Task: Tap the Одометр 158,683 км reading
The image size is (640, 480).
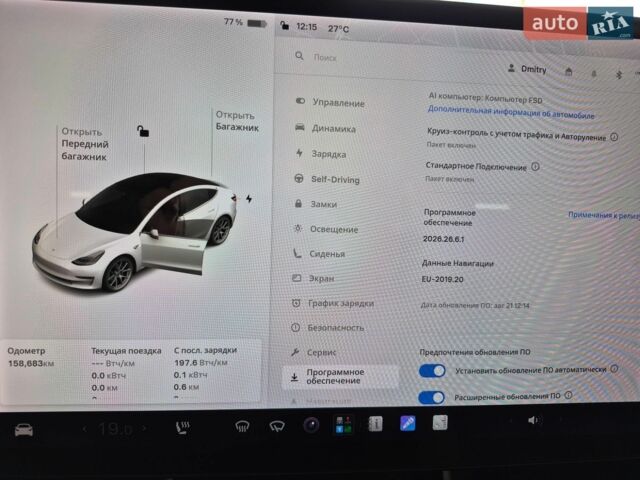Action: (x=31, y=357)
